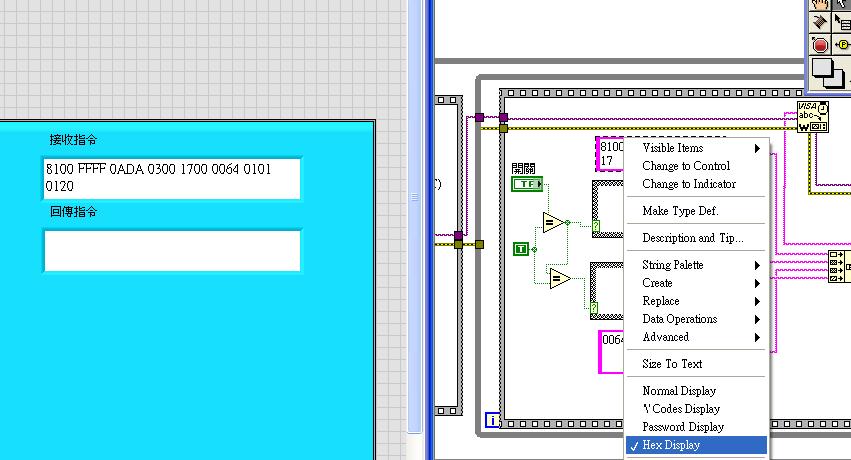Select the breakpoint stop-sign tool

819,45
